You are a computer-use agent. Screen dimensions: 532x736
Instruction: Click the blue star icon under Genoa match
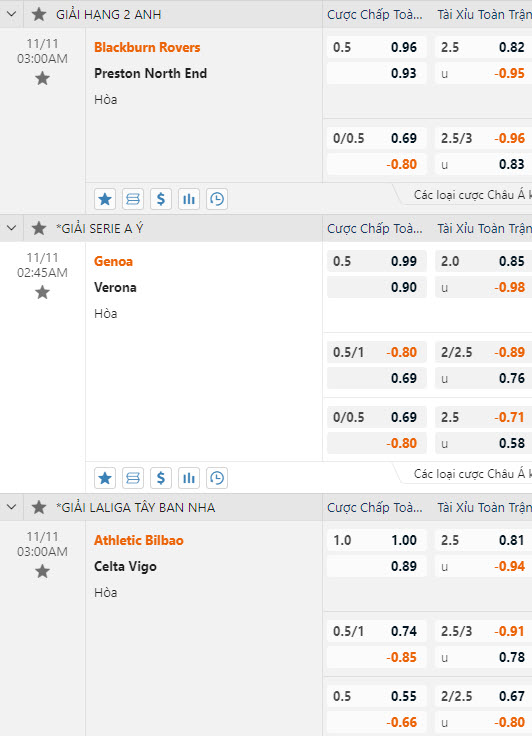click(x=105, y=478)
